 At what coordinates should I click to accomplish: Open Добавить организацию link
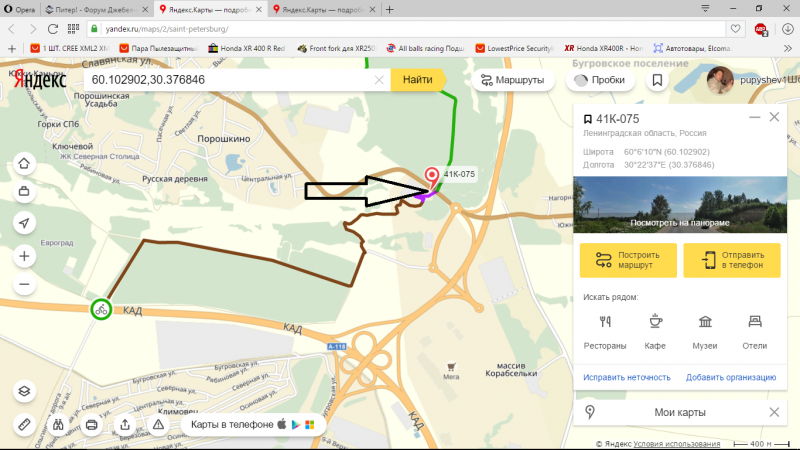(731, 378)
